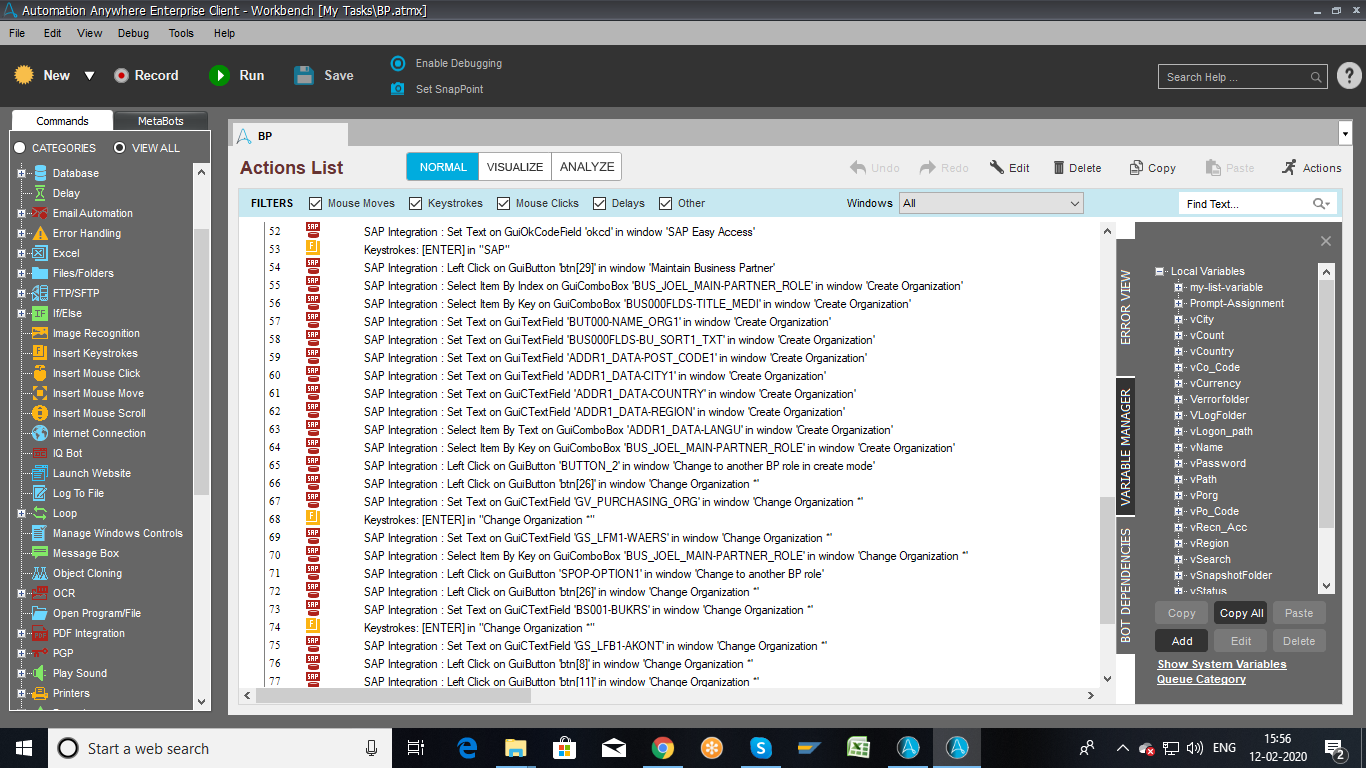Uncheck the Mouse Moves filter checkbox
The width and height of the screenshot is (1366, 768).
(x=316, y=203)
